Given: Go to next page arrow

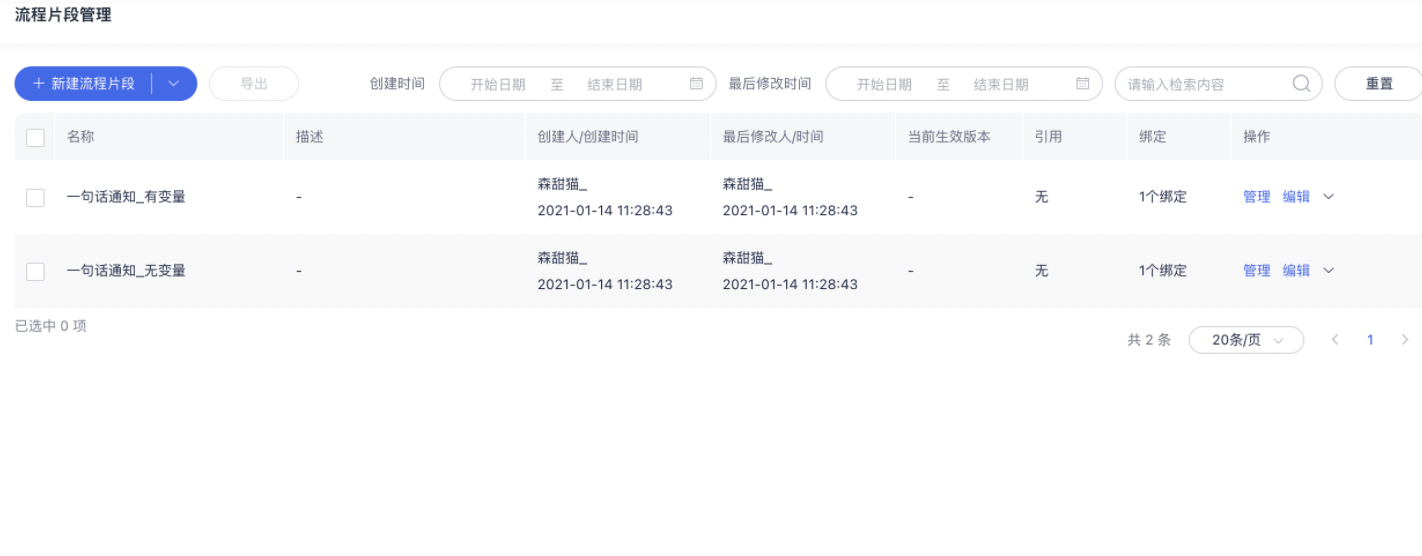Looking at the screenshot, I should pyautogui.click(x=1404, y=340).
